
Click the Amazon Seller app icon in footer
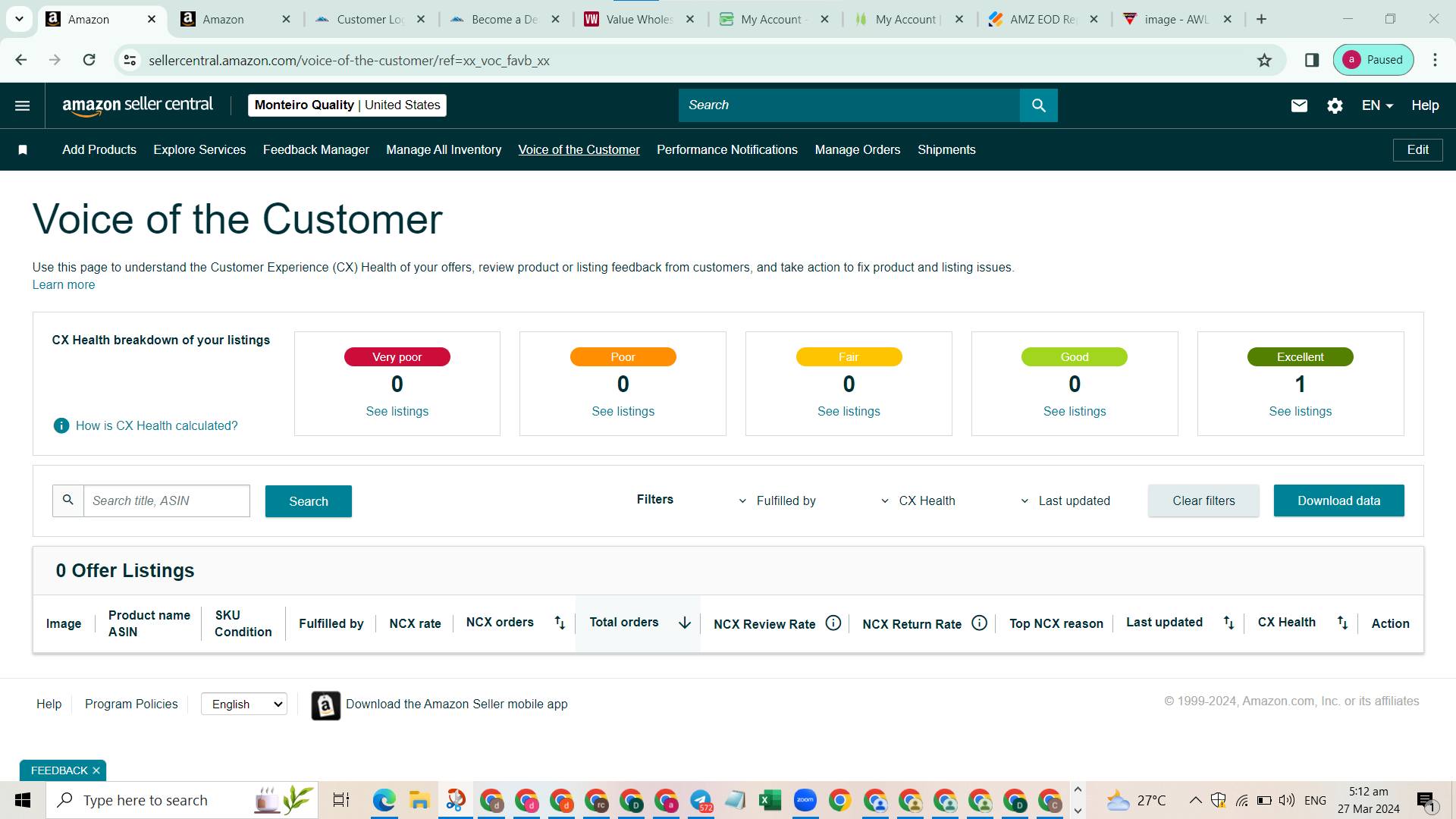coord(326,705)
